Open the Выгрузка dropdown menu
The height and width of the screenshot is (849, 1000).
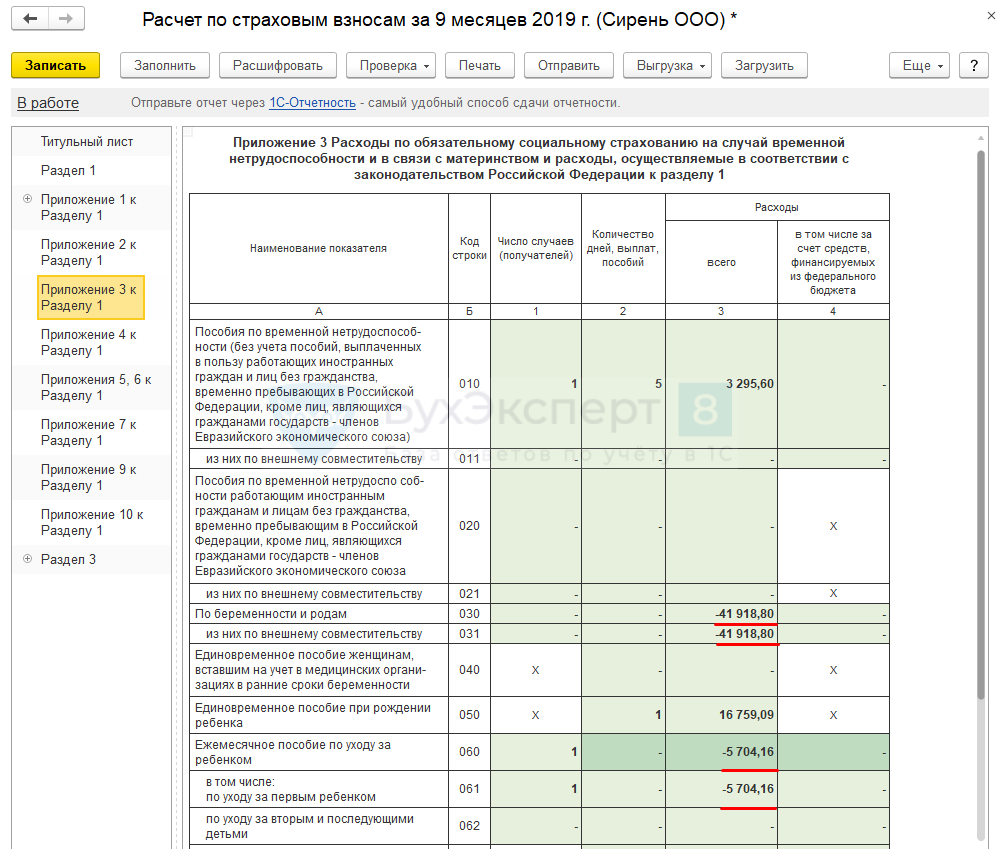point(666,65)
